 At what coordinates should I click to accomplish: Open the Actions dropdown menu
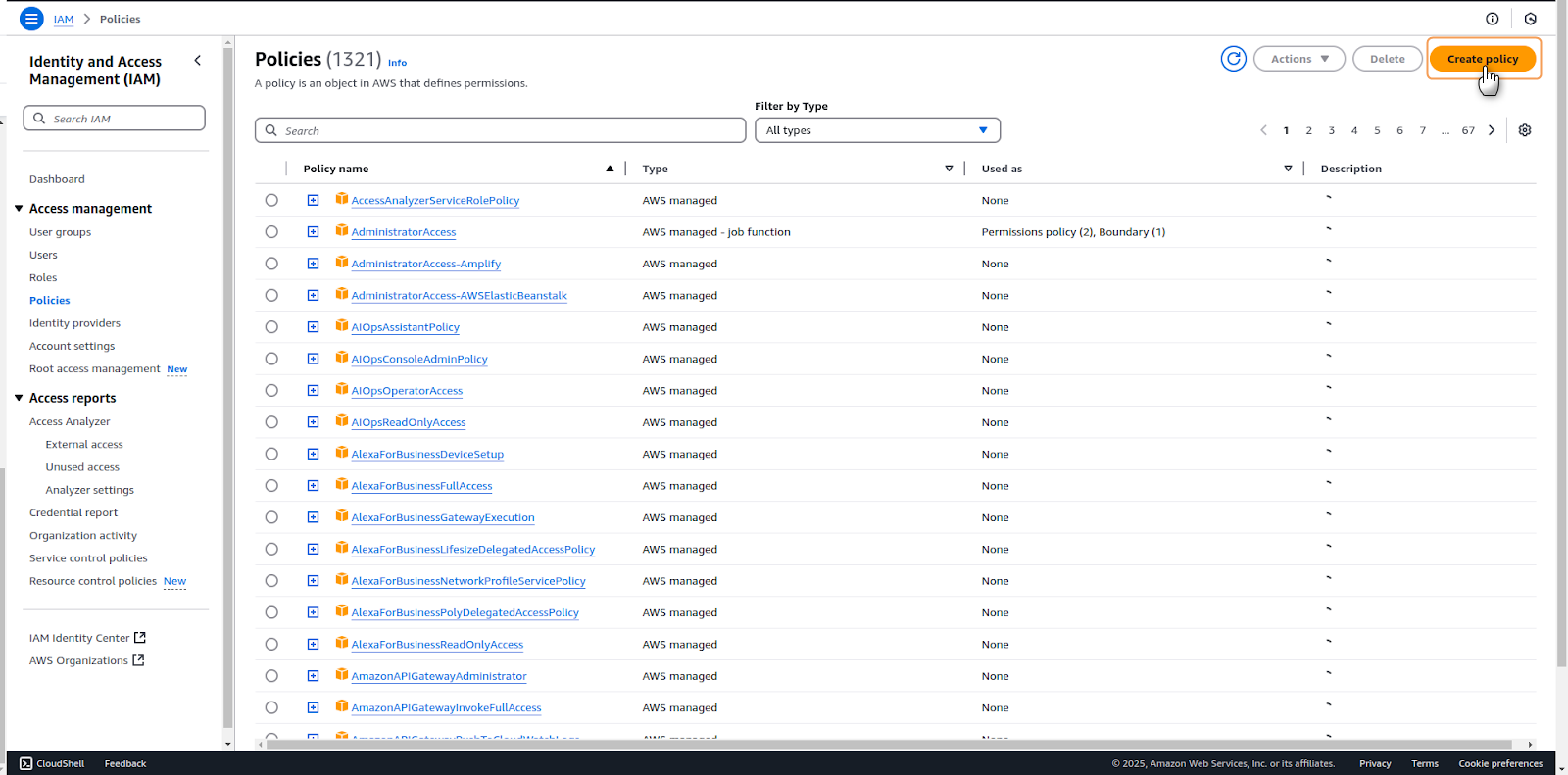1298,59
